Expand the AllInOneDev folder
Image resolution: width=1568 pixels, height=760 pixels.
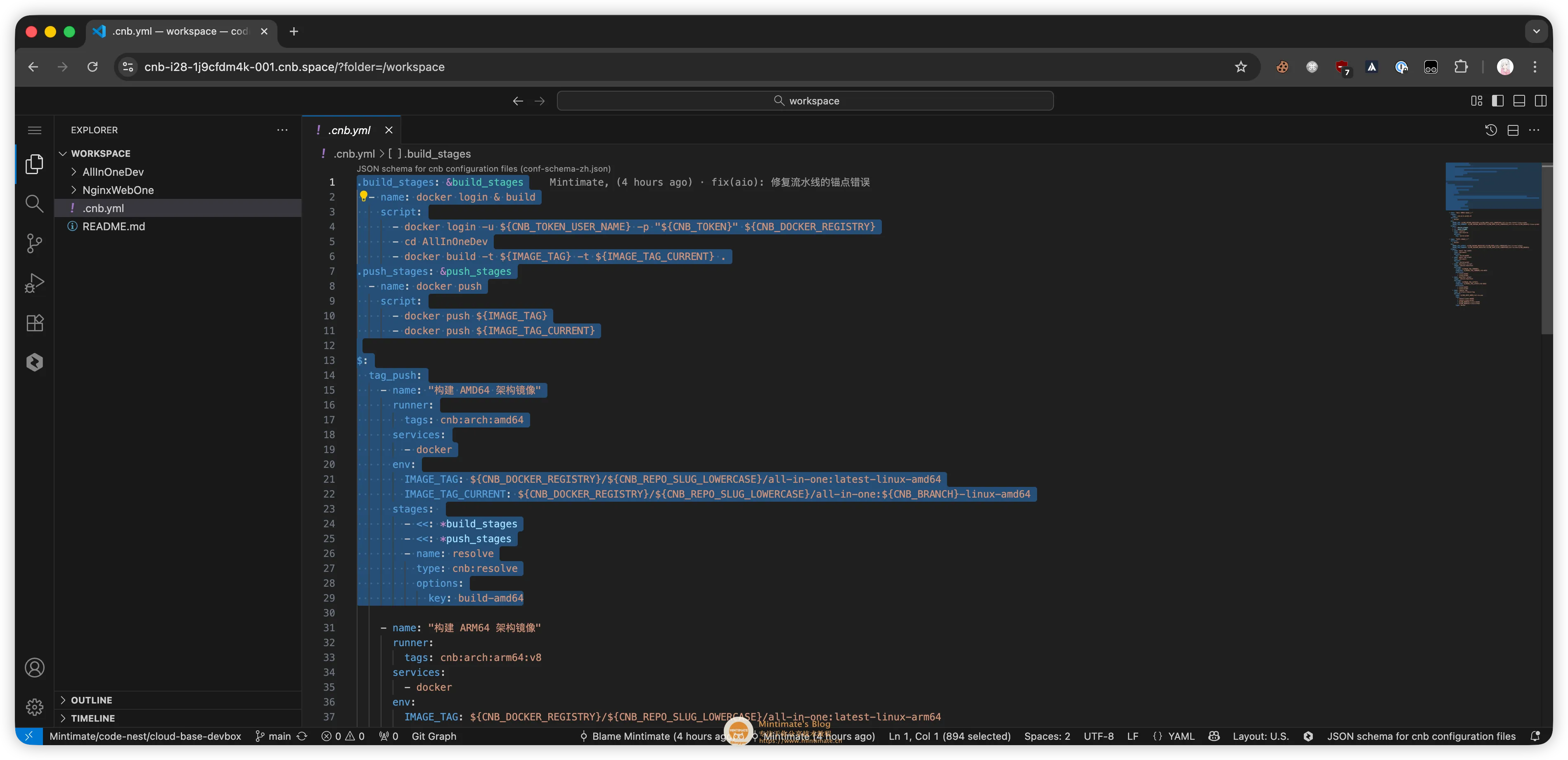click(x=113, y=172)
